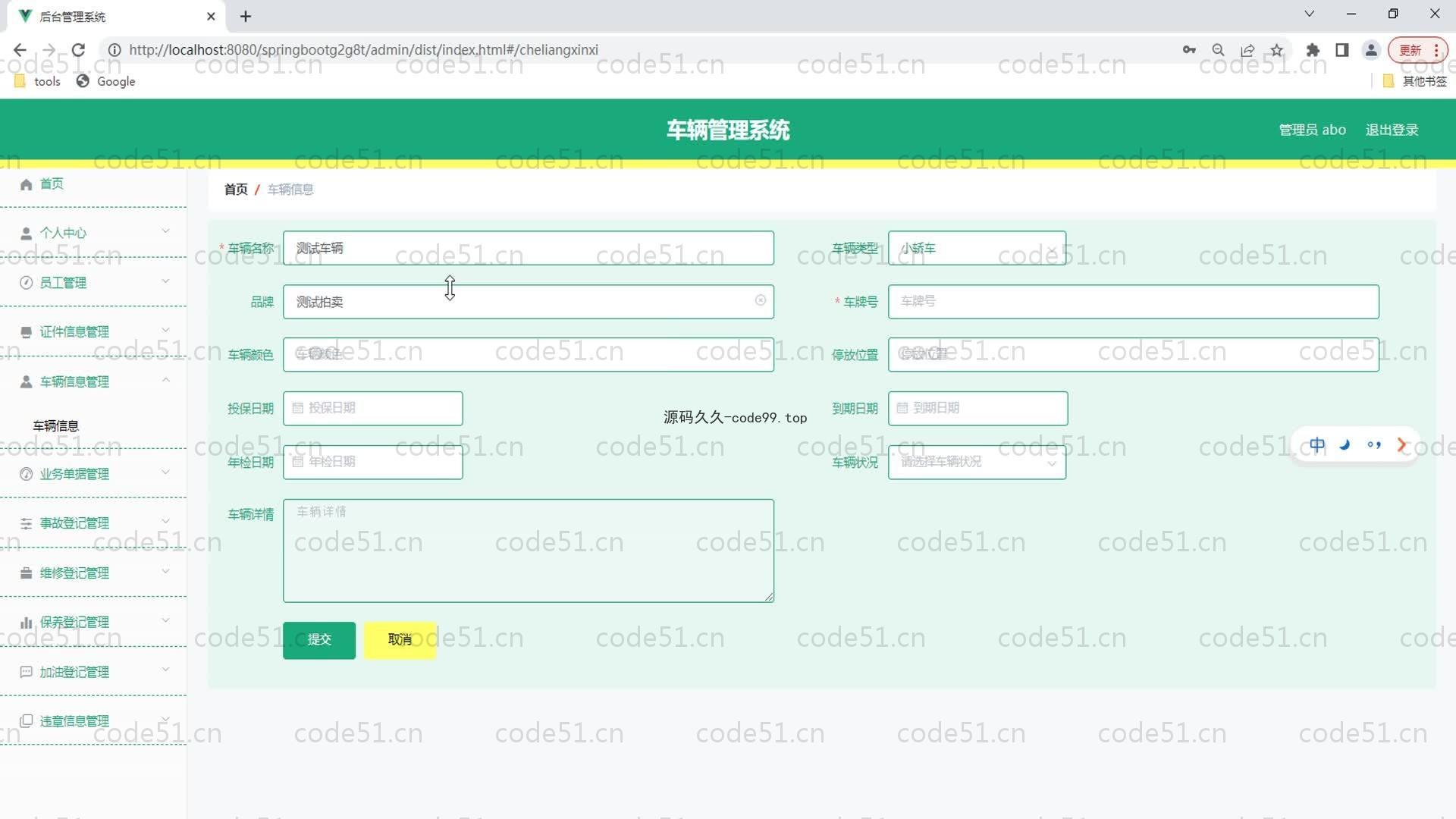
Task: Click 管理员 abo in the header
Action: point(1312,130)
